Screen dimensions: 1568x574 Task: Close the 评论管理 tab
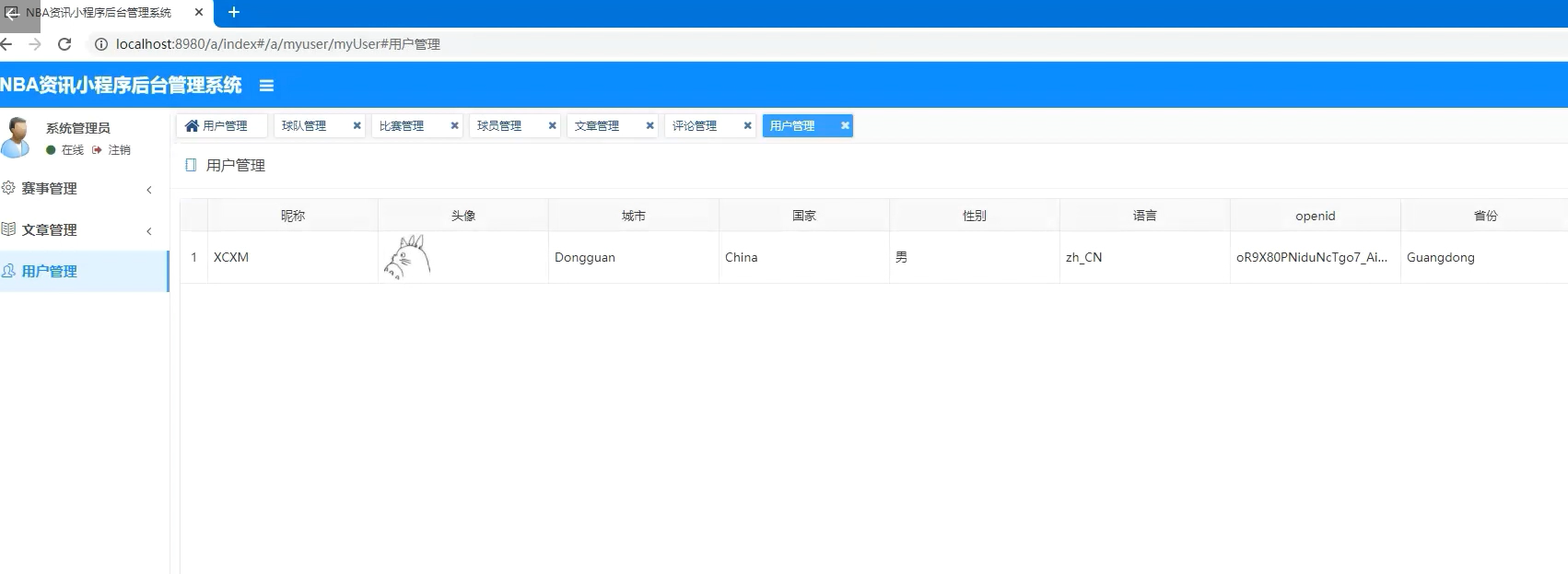[x=747, y=125]
